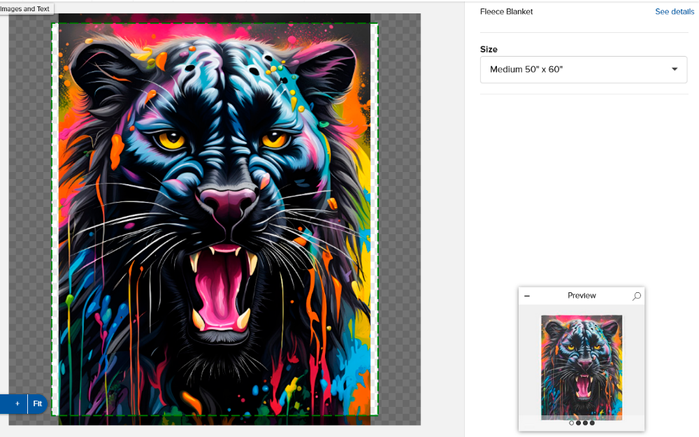Click the Fit zoom button
Viewport: 699px width, 437px height.
pos(38,404)
